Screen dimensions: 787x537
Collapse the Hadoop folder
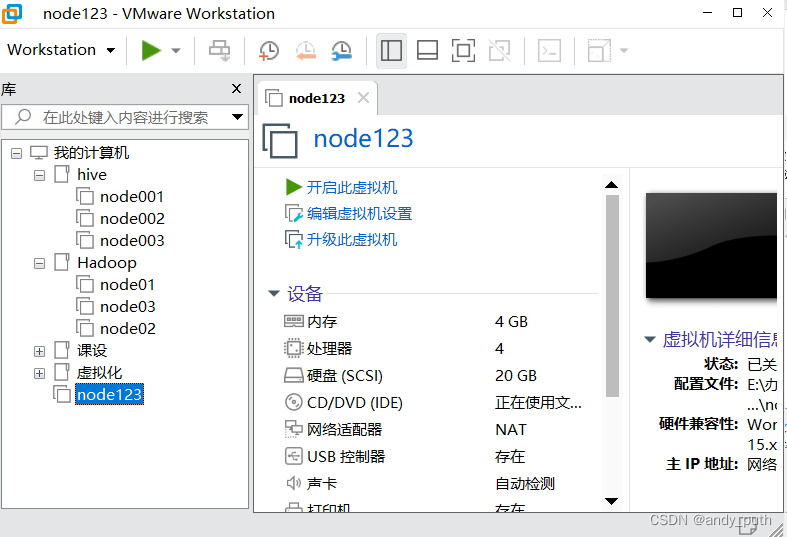[x=39, y=263]
